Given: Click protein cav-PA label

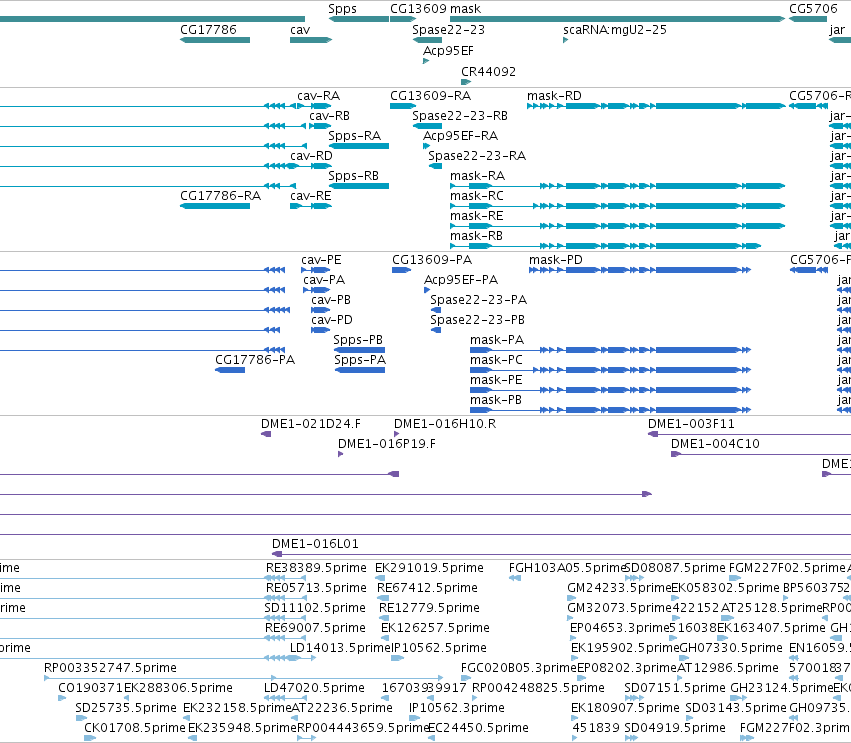Looking at the screenshot, I should (324, 280).
